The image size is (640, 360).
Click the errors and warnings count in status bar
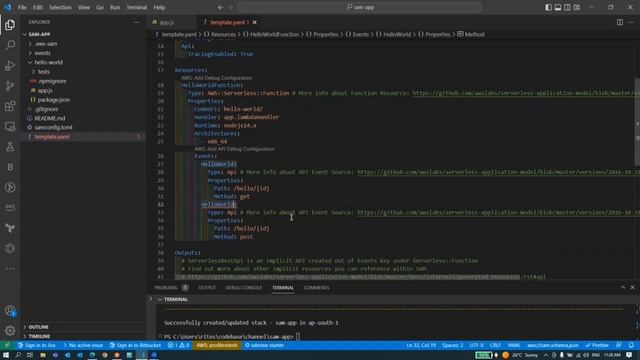pyautogui.click(x=178, y=345)
